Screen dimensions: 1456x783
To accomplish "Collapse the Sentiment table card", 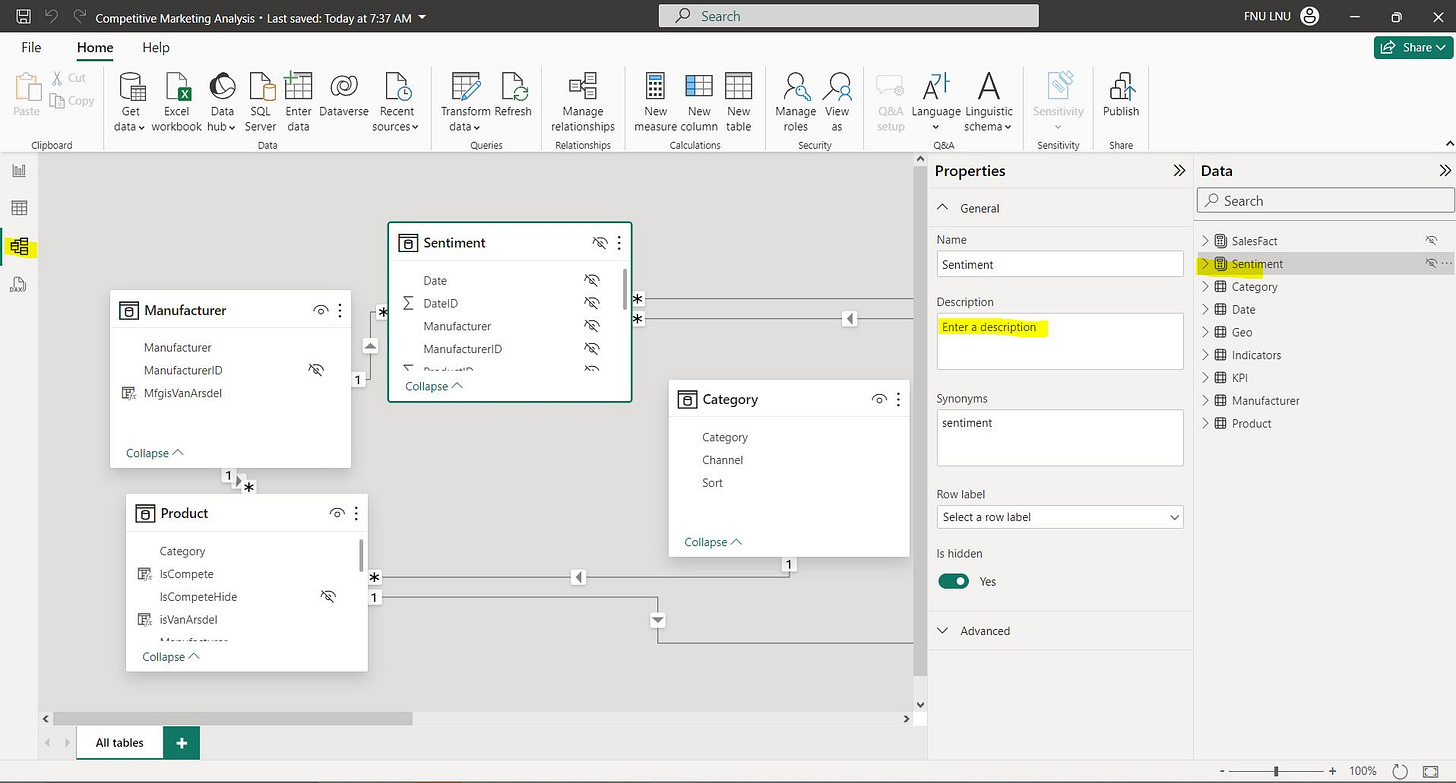I will pyautogui.click(x=434, y=386).
